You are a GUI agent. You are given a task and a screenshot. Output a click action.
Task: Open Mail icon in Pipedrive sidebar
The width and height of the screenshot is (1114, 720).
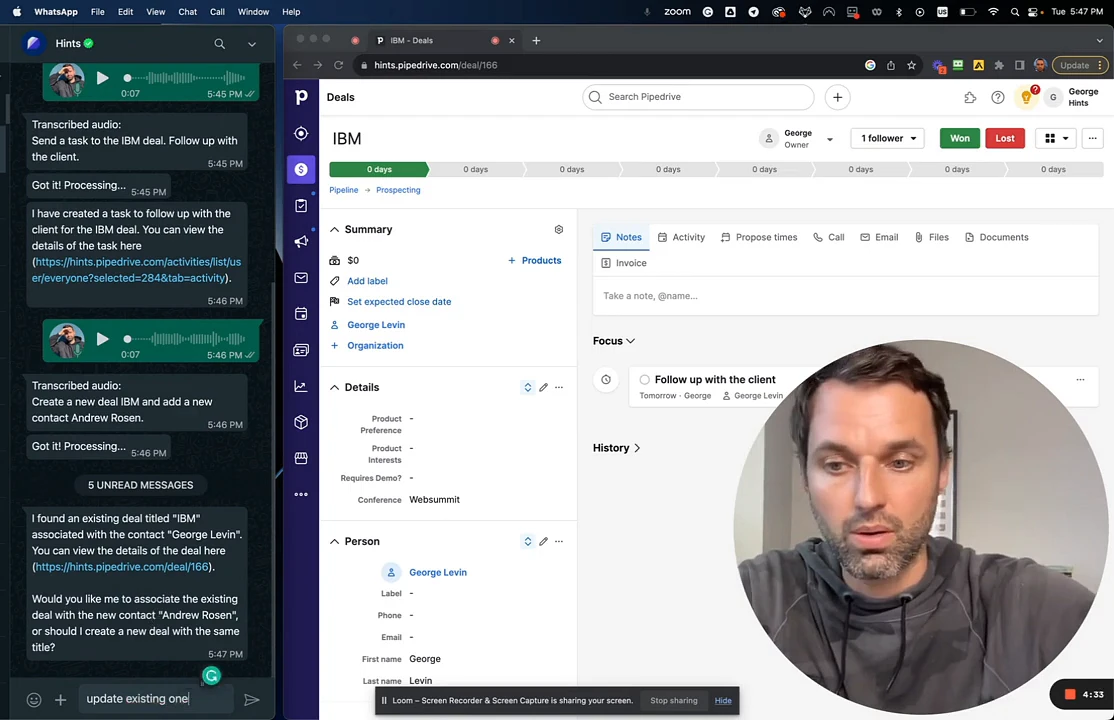point(301,278)
